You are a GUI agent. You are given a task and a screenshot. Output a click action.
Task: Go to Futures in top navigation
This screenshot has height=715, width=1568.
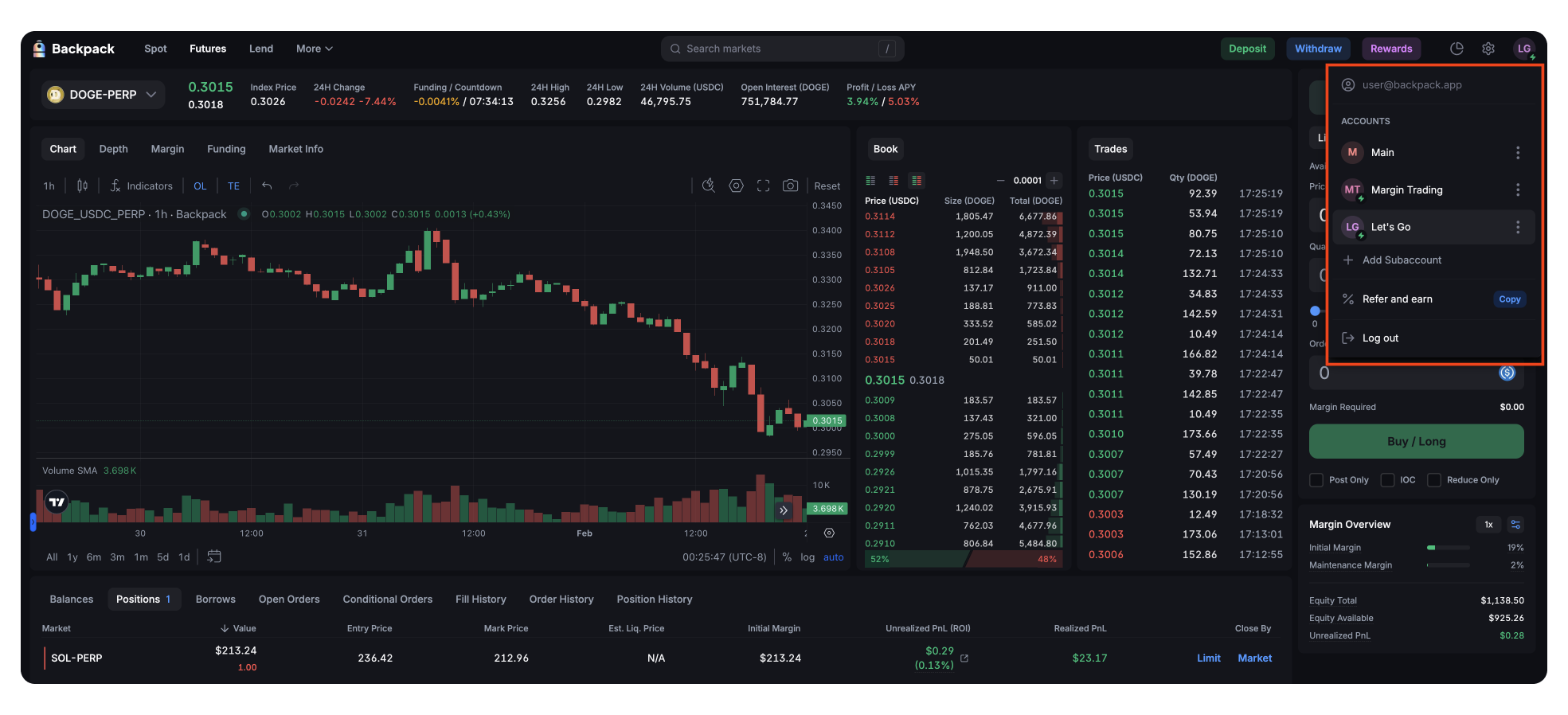coord(208,49)
